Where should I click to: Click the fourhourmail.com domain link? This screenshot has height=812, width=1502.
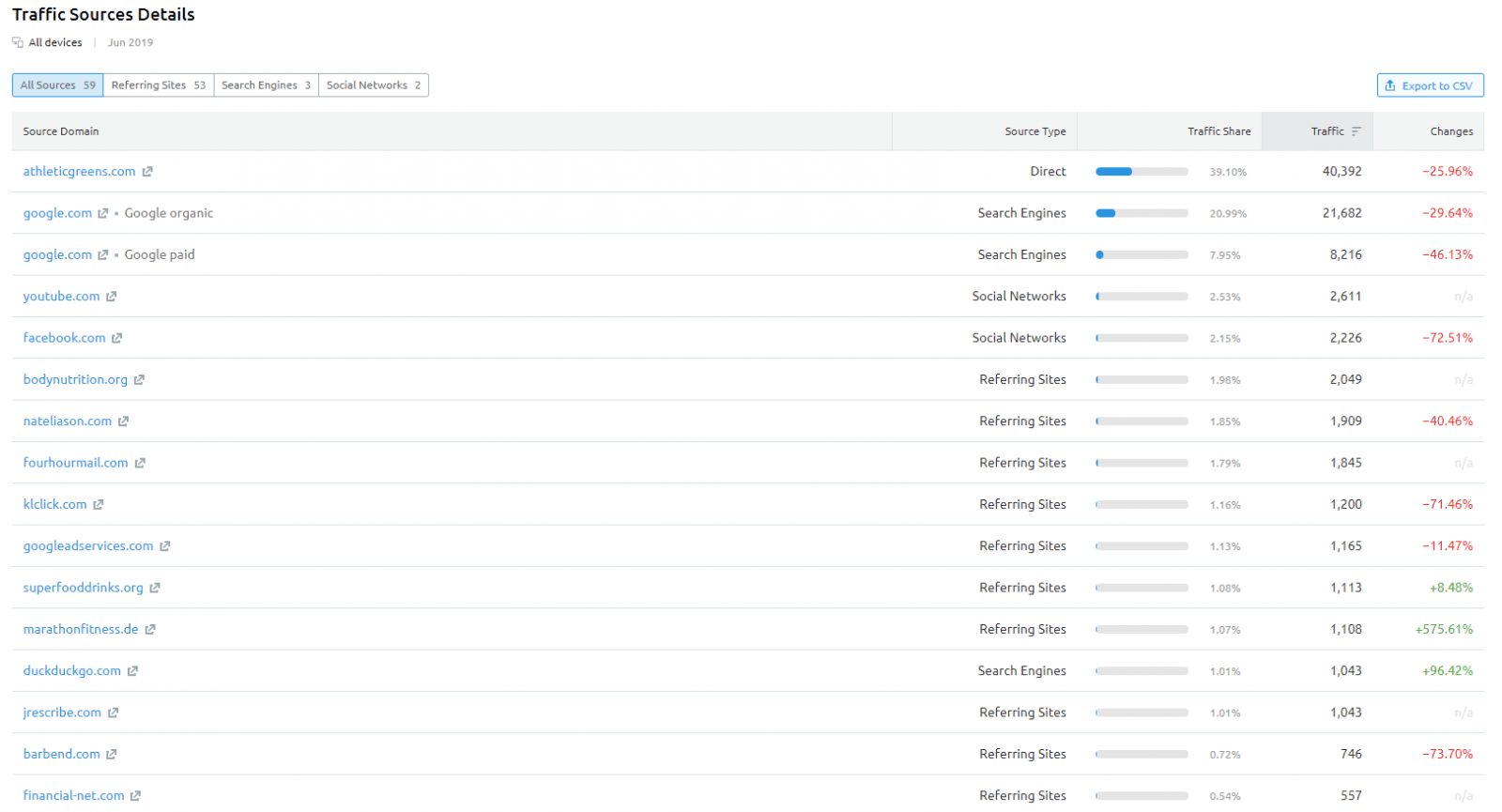(x=75, y=463)
